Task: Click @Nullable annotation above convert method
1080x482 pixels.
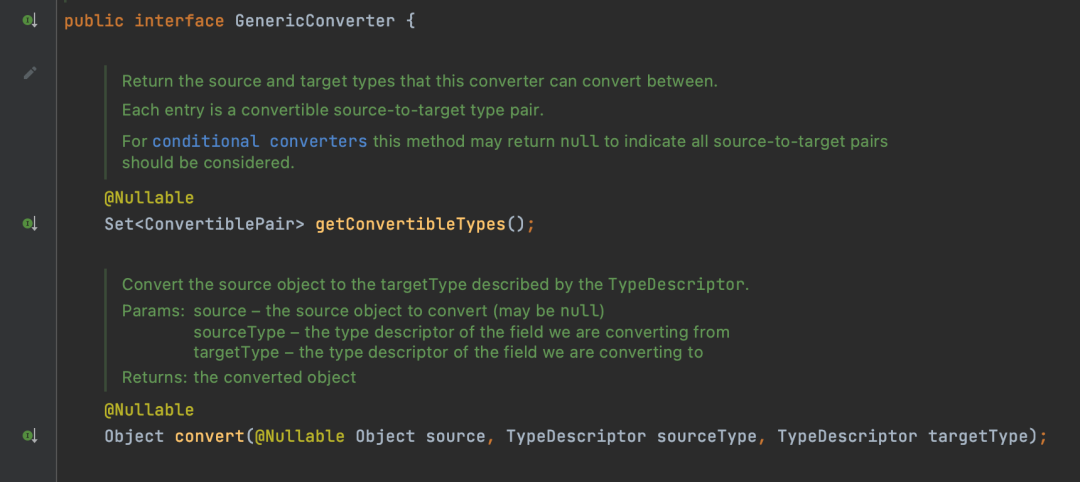Action: pyautogui.click(x=149, y=410)
